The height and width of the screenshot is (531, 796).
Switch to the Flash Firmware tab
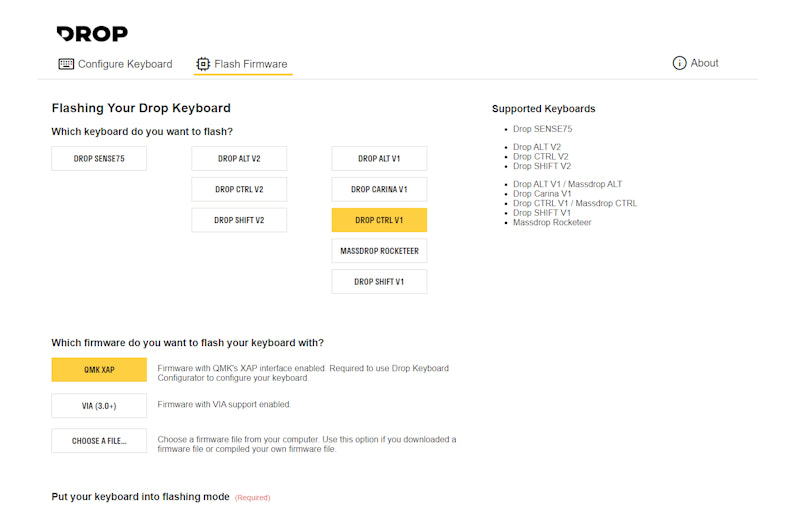point(250,64)
